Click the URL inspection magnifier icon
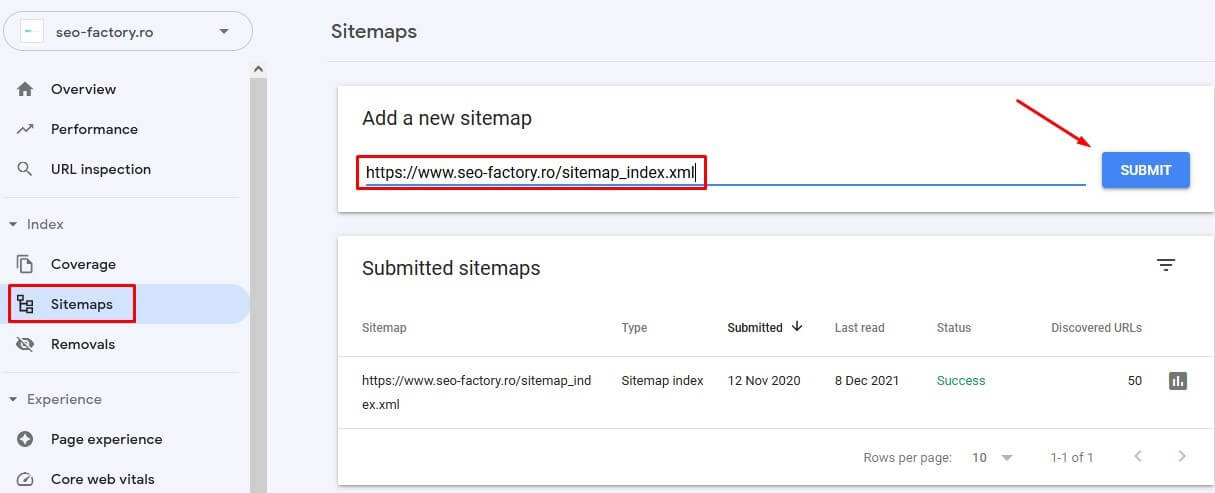The image size is (1215, 493). pyautogui.click(x=26, y=169)
